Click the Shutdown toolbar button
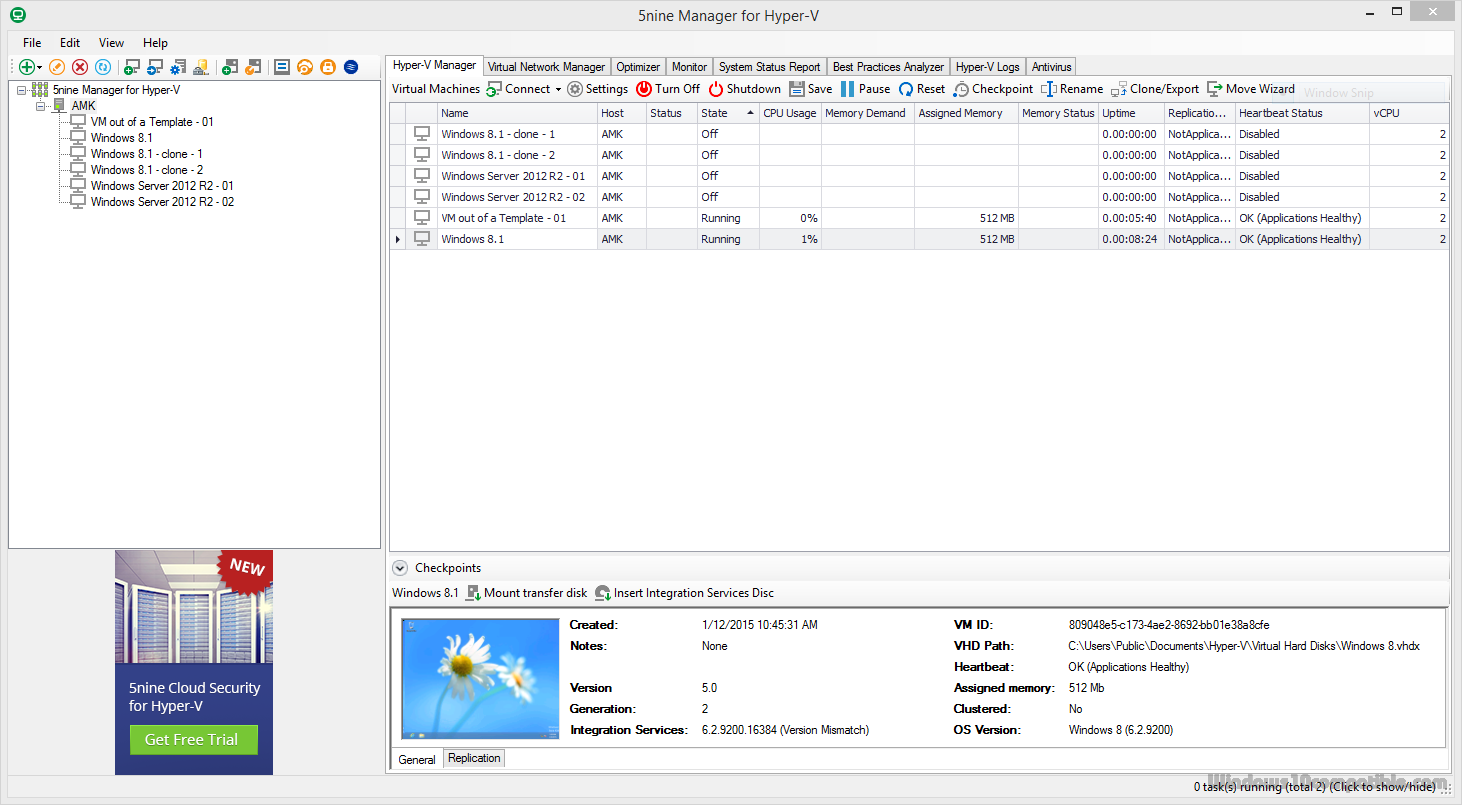The image size is (1462, 805). 745,89
